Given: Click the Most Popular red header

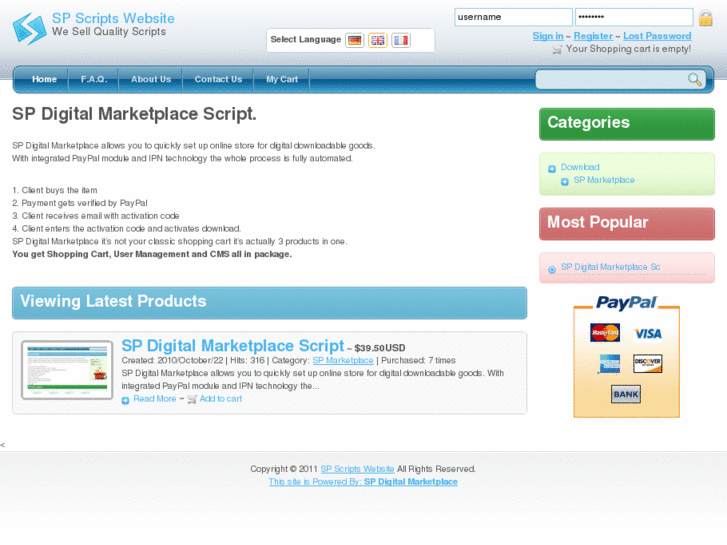Looking at the screenshot, I should tap(627, 224).
